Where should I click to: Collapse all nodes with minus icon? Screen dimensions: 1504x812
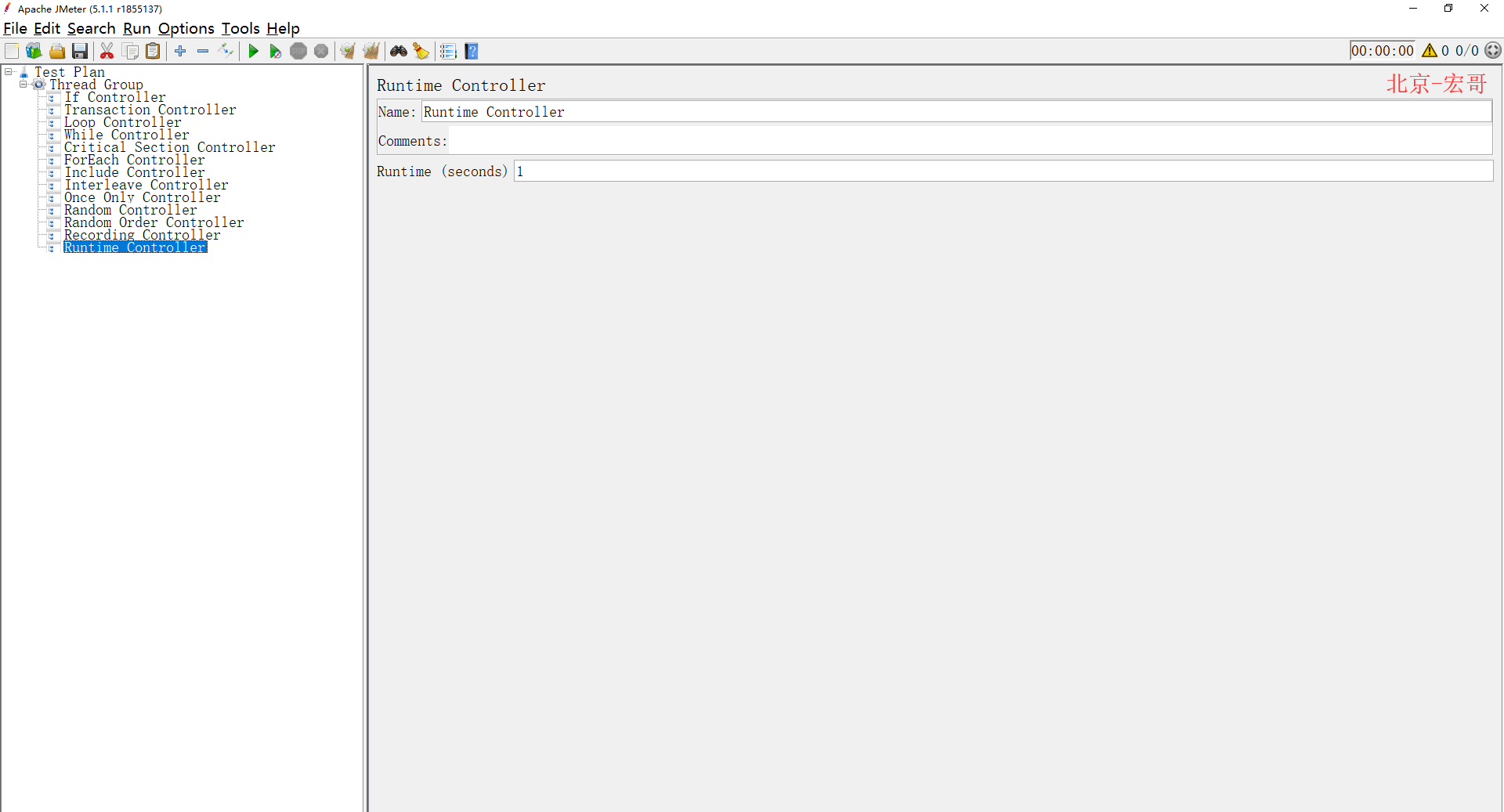pos(203,51)
